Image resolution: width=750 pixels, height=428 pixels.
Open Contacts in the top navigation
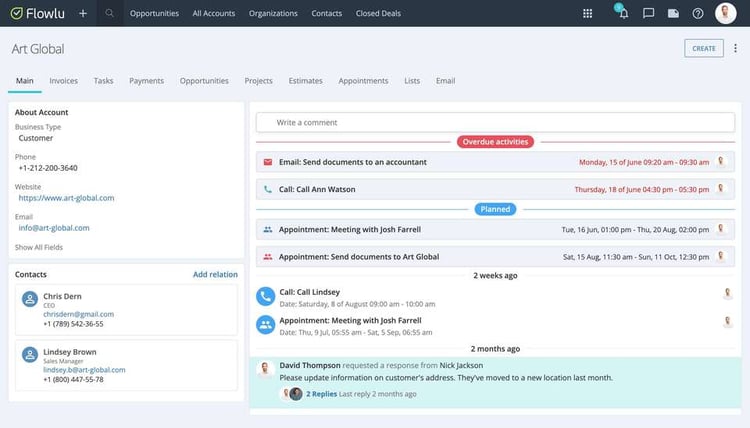[x=327, y=13]
